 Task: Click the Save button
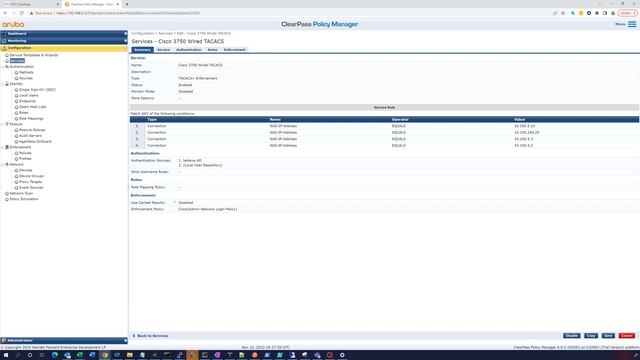(x=608, y=336)
